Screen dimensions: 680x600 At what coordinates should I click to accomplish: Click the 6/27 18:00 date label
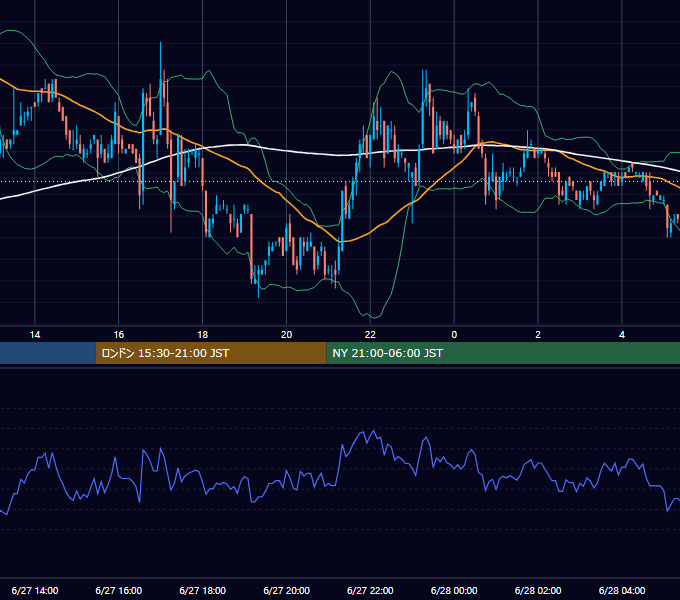[x=203, y=590]
